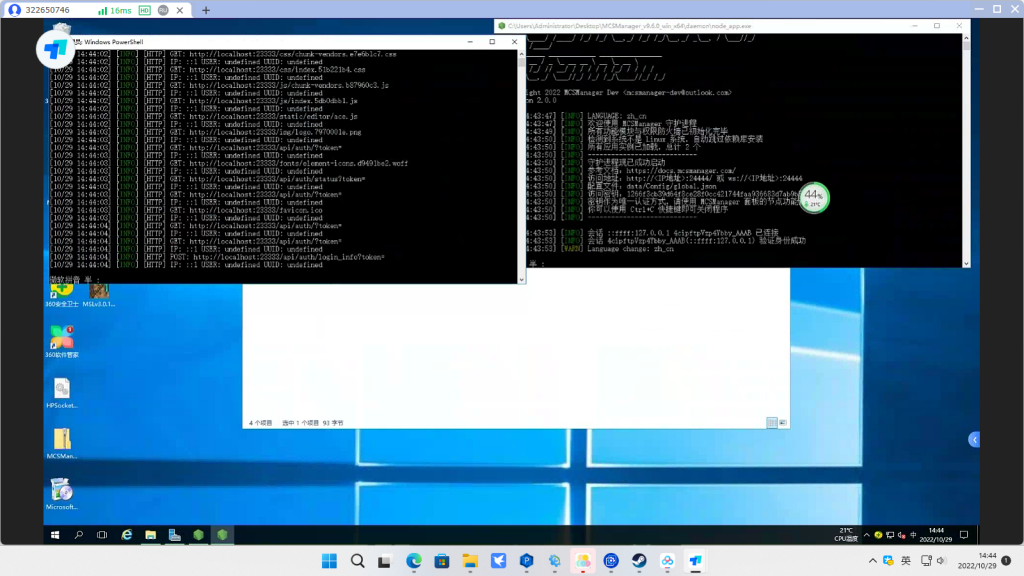
Task: Click the local notification count badge
Action: coord(1006,561)
